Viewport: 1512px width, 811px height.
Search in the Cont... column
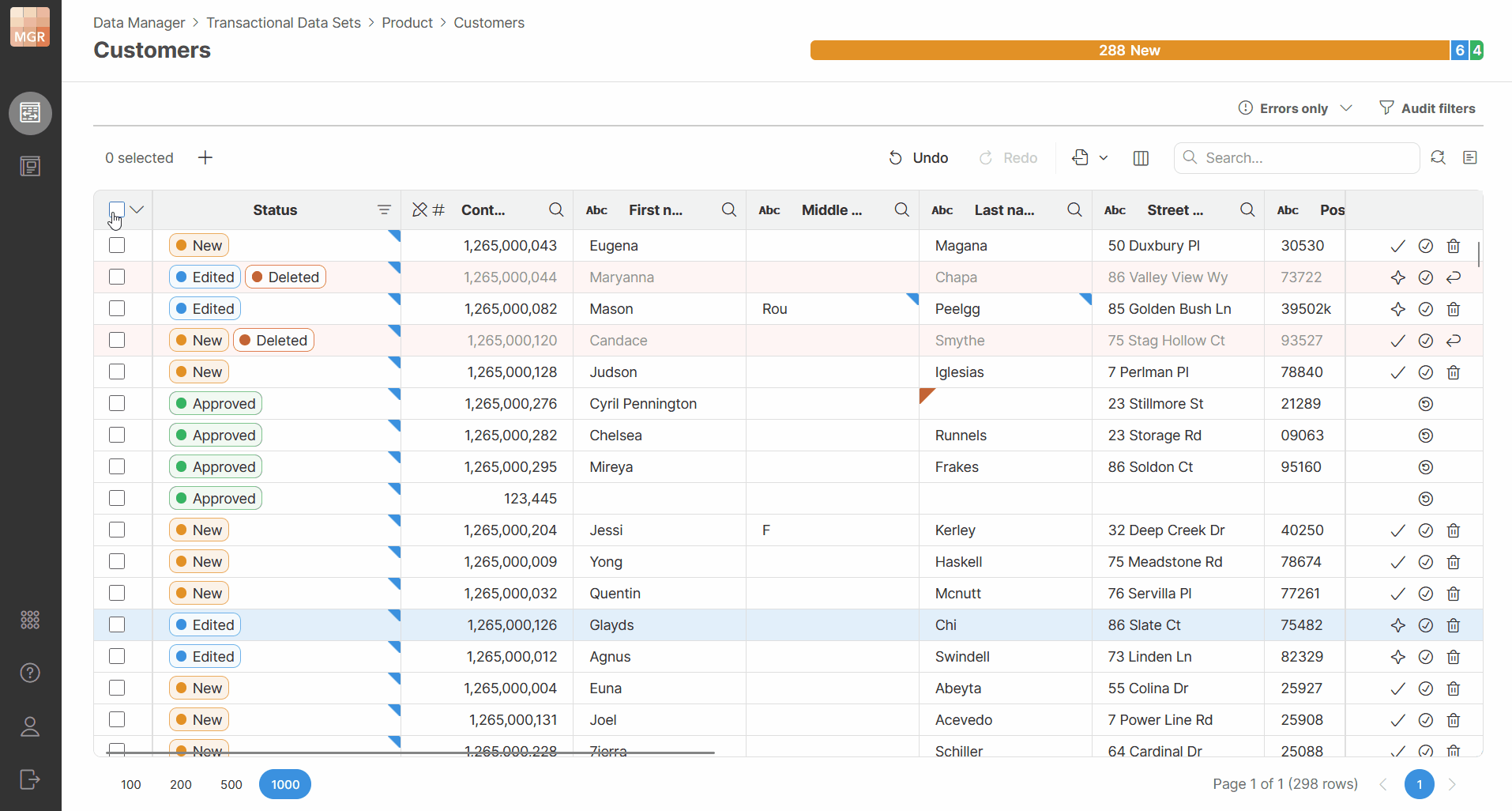click(556, 209)
